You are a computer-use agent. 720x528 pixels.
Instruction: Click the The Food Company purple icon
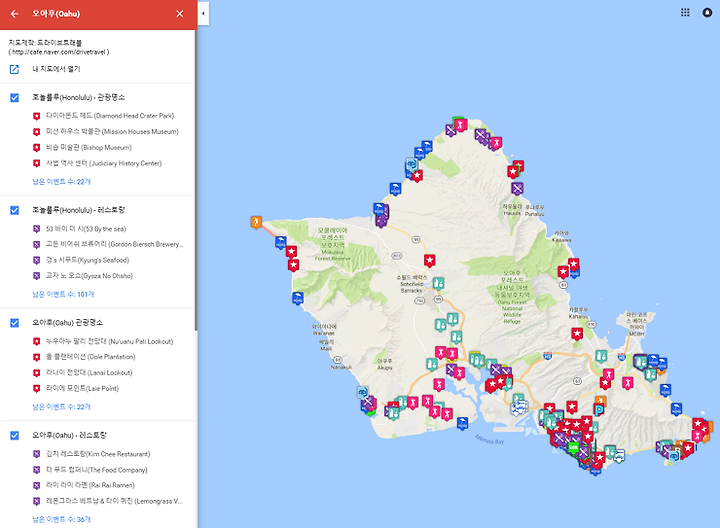[x=37, y=470]
